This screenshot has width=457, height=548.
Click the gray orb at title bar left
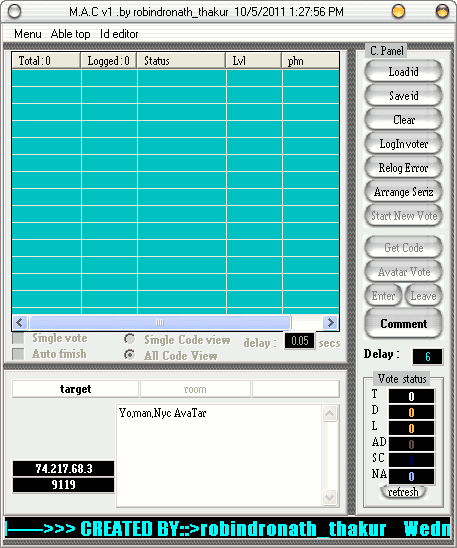point(14,11)
